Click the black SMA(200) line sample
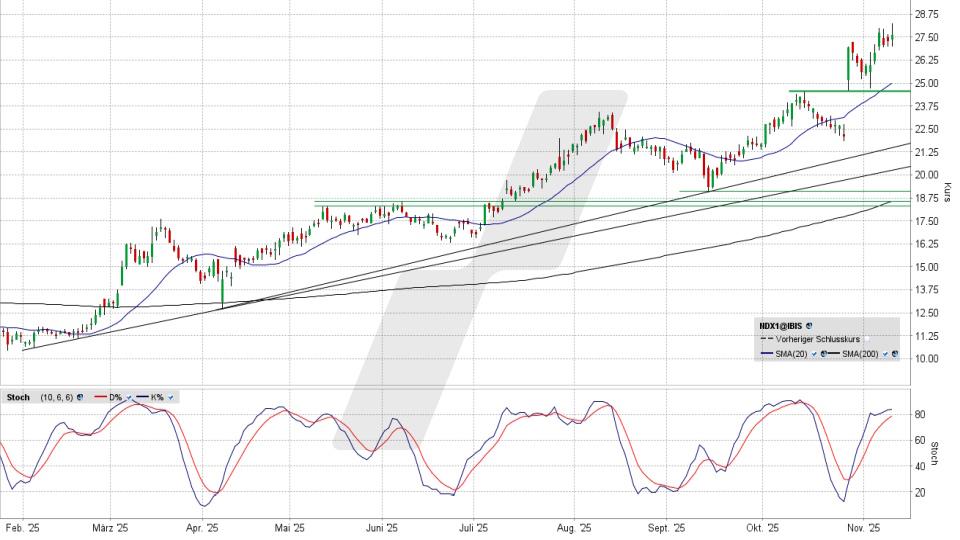Viewport: 960px width, 540px height. point(834,353)
